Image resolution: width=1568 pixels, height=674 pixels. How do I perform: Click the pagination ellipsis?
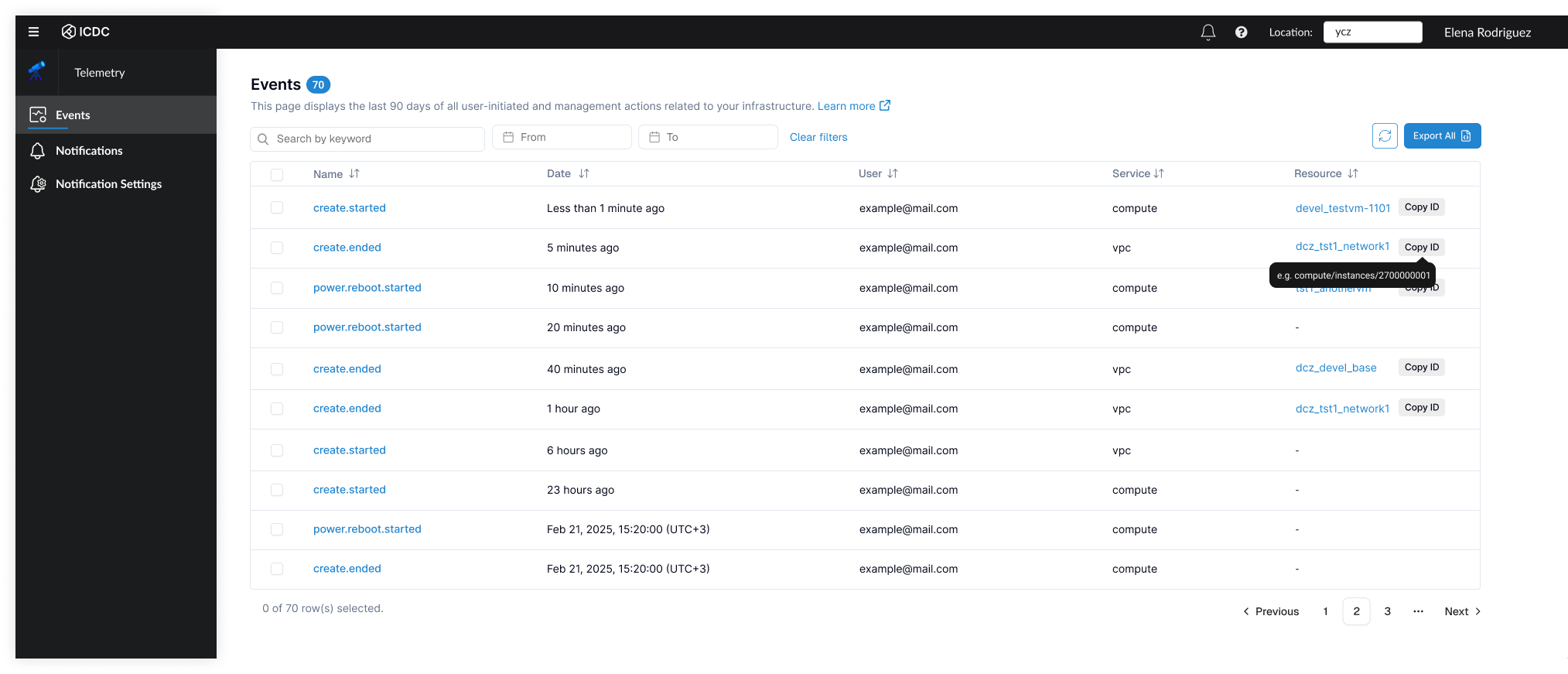pos(1418,611)
